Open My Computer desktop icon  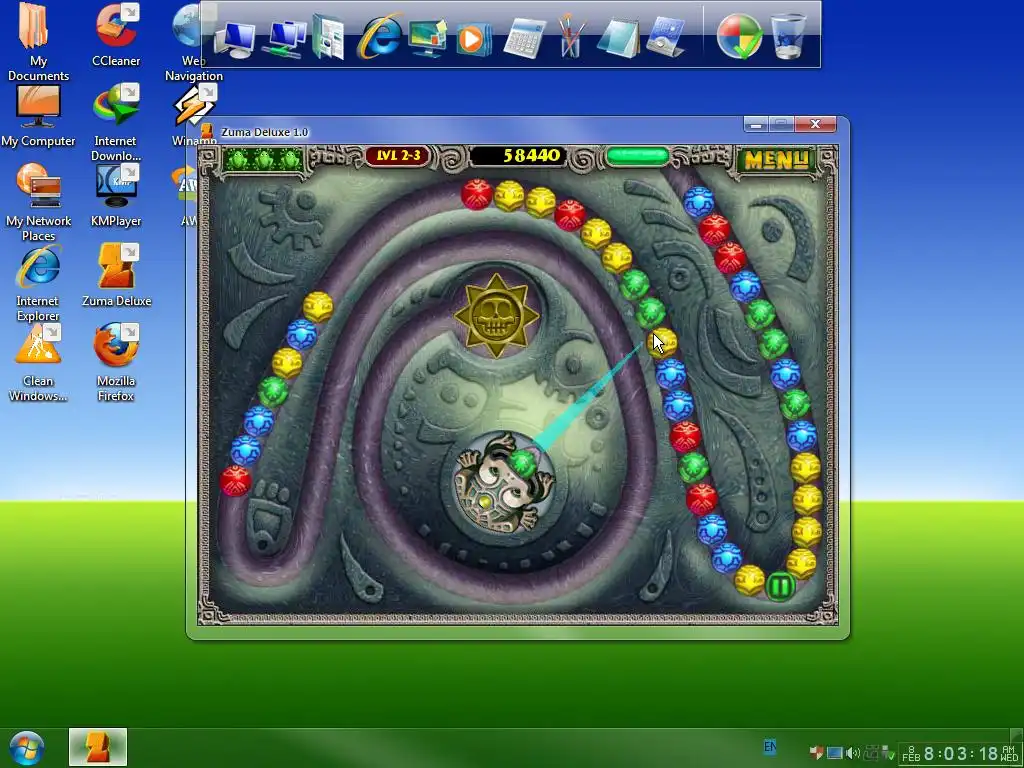(38, 116)
